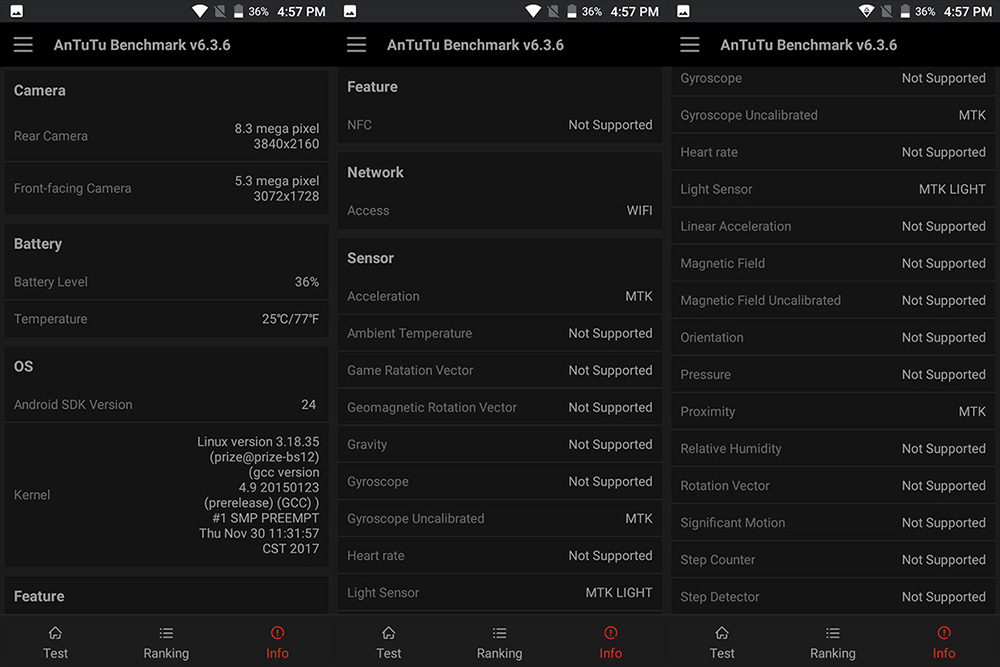Screen dimensions: 1000x667
Task: Tap Heart rate row in right screenshot
Action: point(833,152)
